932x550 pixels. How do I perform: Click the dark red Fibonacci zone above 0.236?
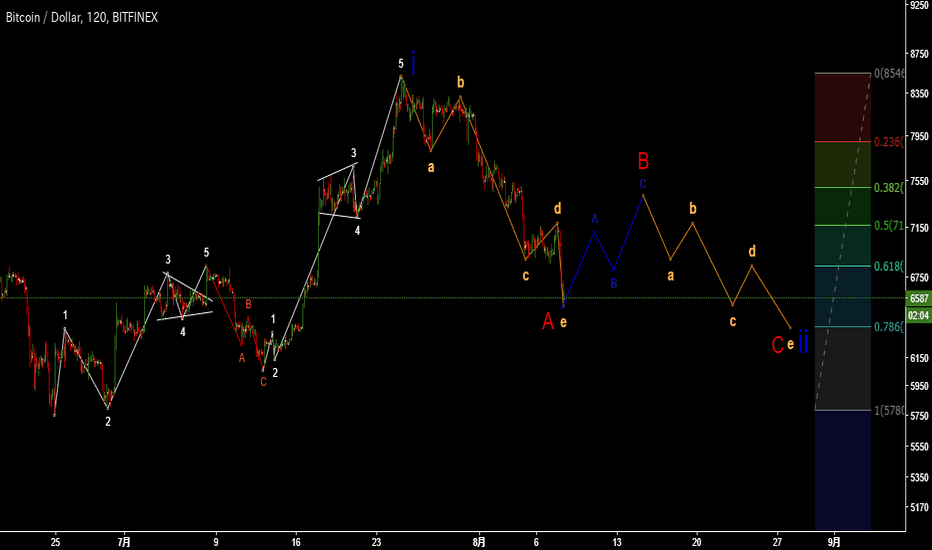842,108
